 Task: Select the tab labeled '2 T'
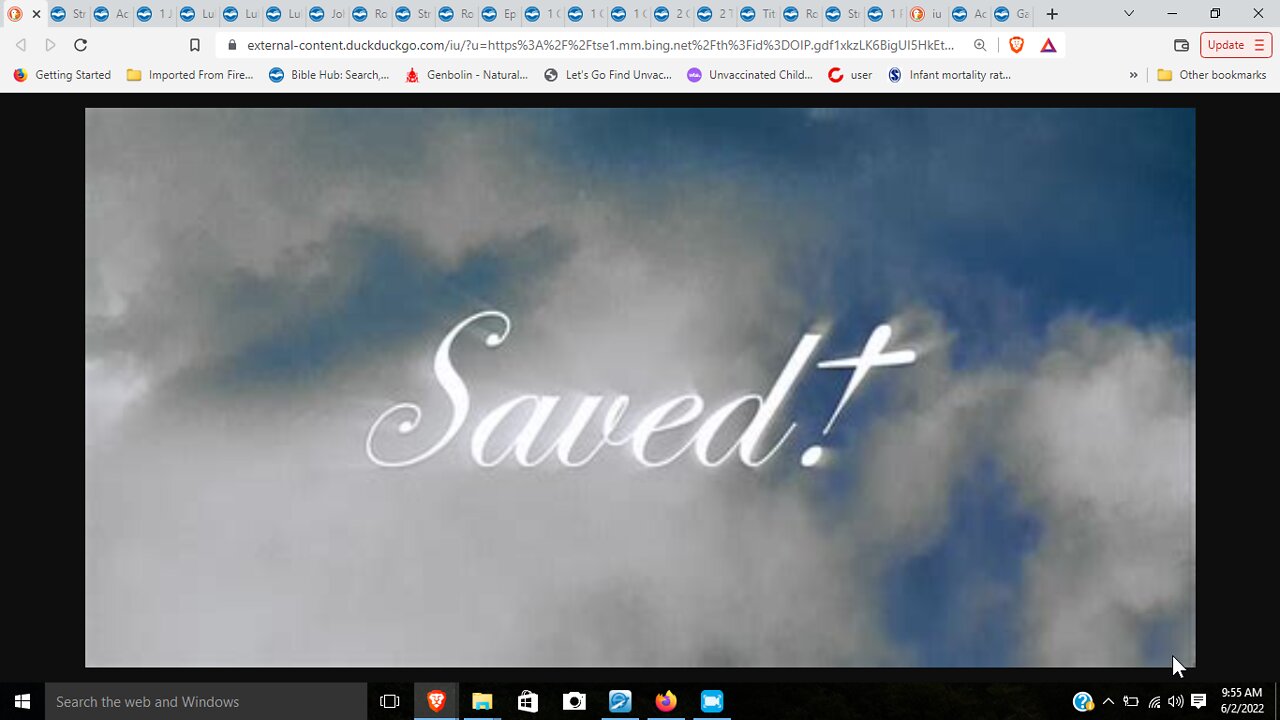[714, 14]
